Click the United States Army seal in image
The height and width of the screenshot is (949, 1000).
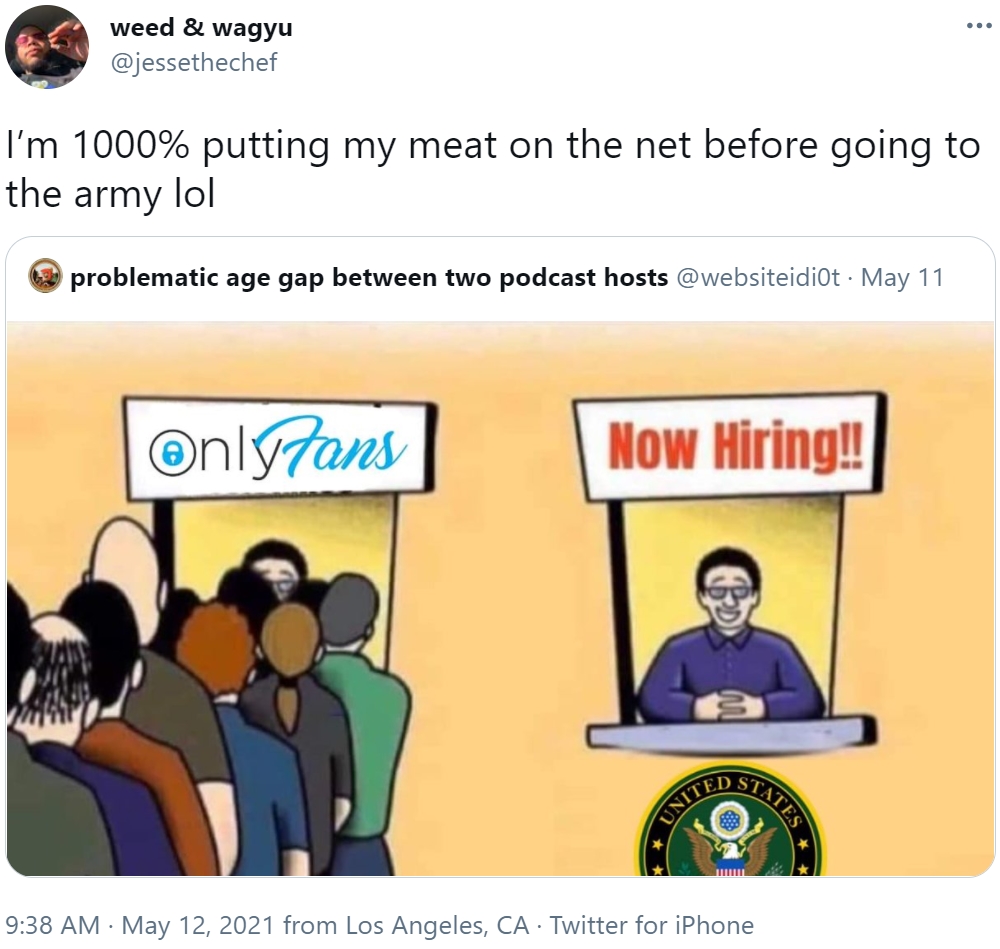730,821
